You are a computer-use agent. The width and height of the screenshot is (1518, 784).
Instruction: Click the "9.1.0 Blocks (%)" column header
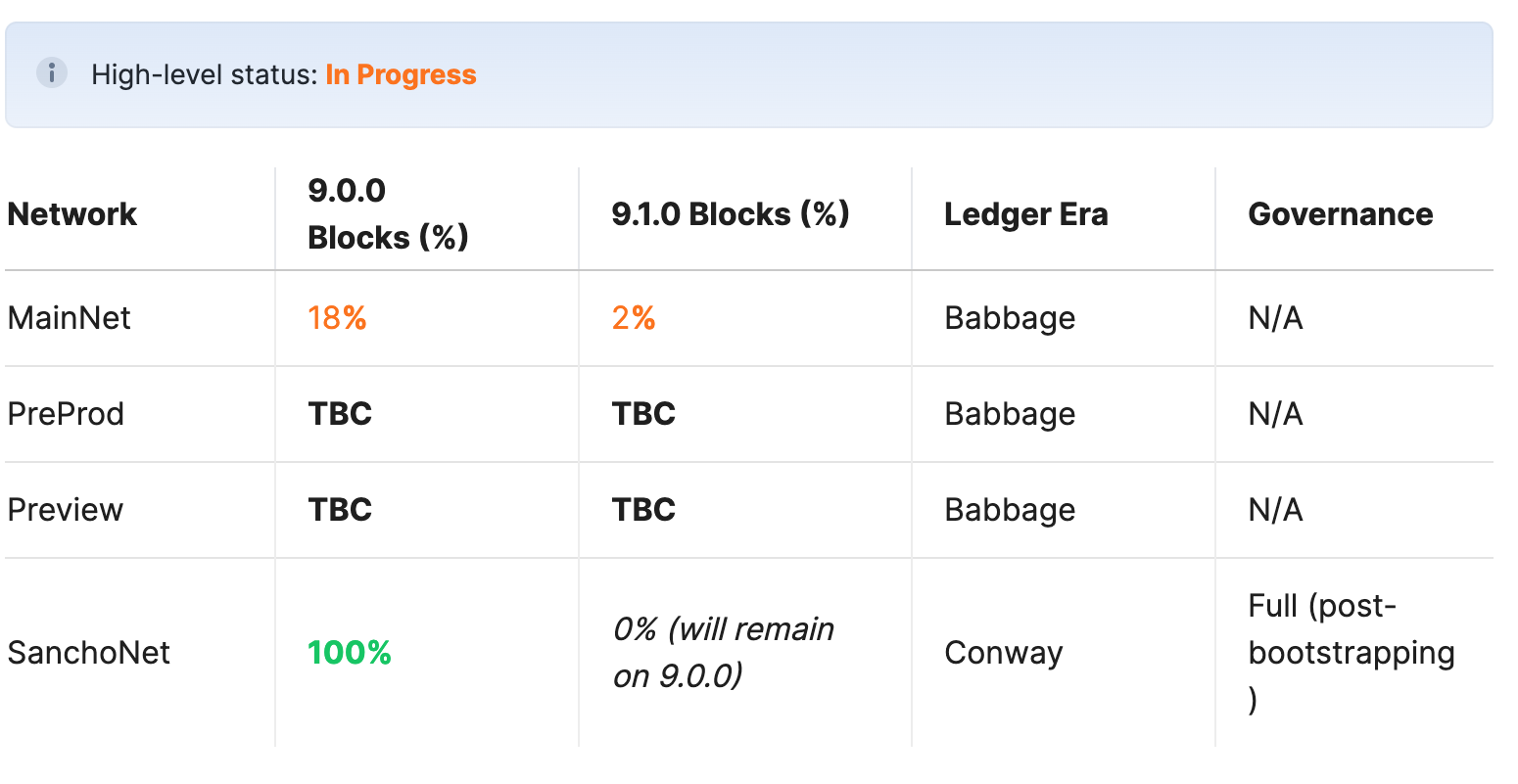coord(730,214)
